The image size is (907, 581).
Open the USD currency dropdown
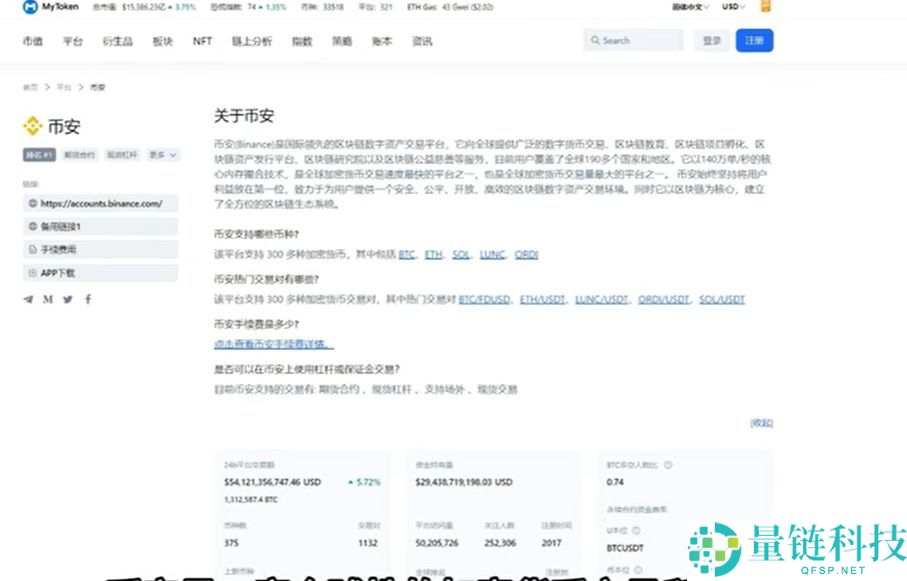(731, 7)
